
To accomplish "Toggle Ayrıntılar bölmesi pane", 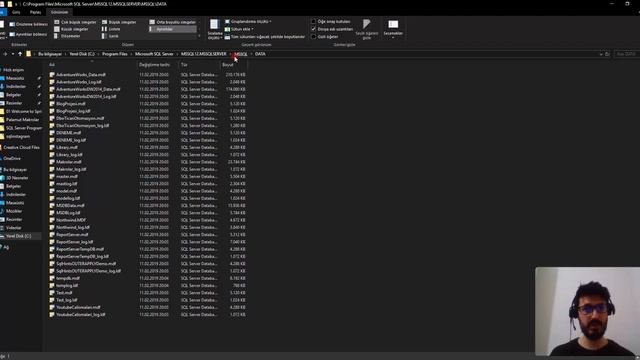I will pyautogui.click(x=29, y=34).
